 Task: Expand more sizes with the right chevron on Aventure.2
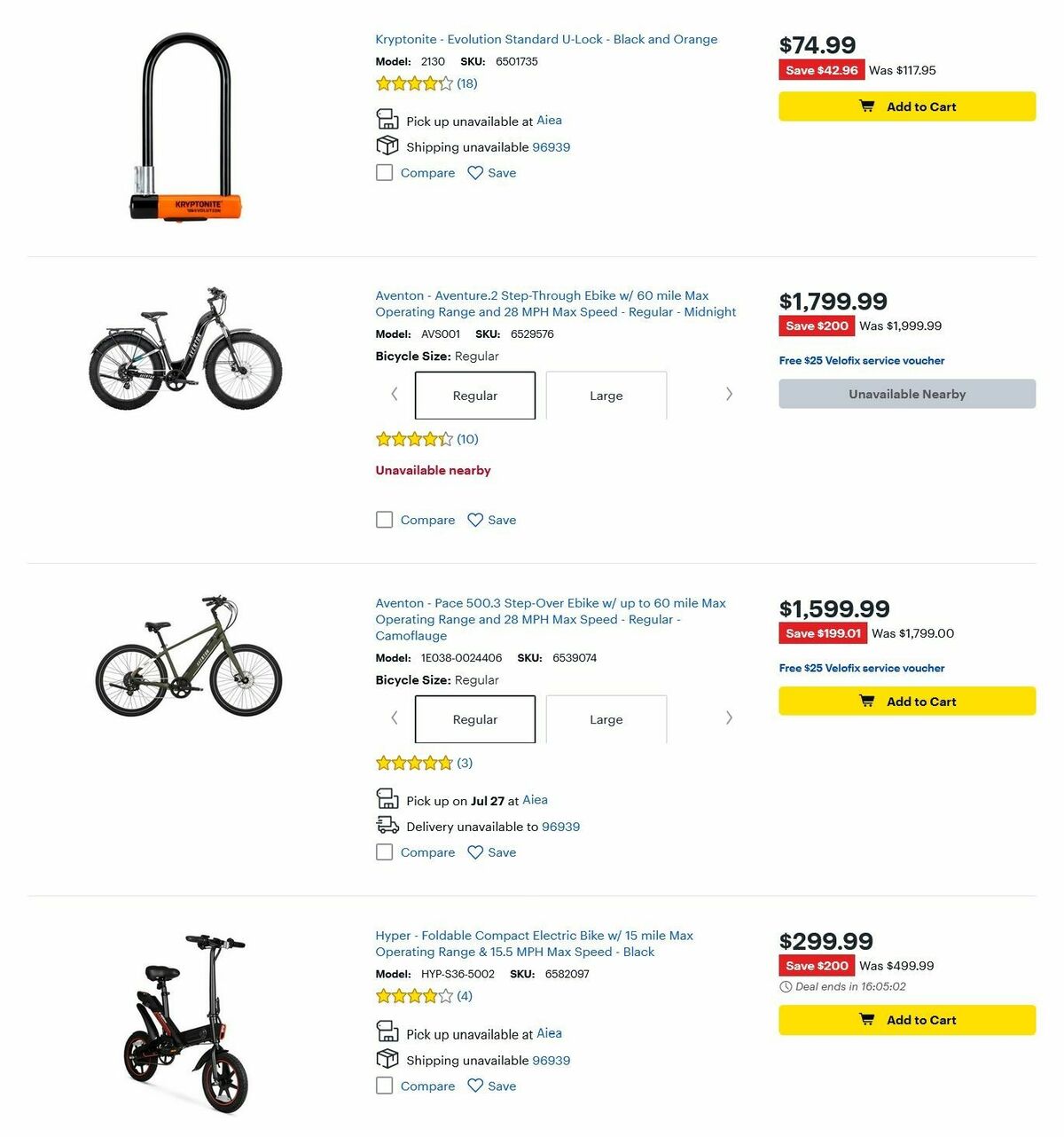[x=729, y=394]
